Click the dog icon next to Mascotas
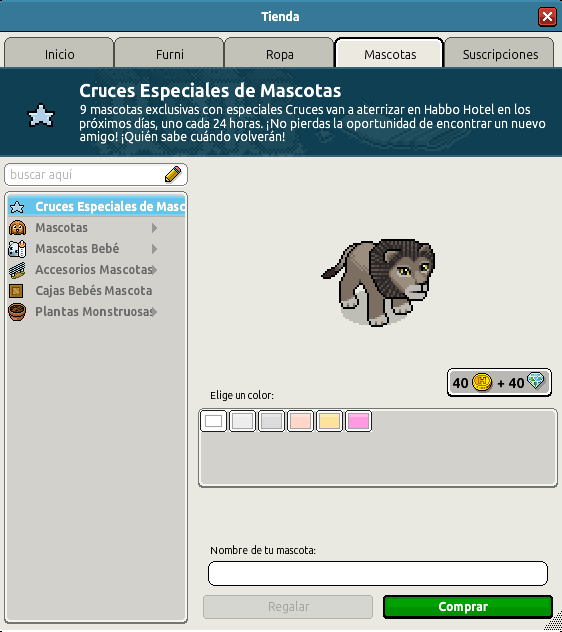562x632 pixels. click(17, 228)
